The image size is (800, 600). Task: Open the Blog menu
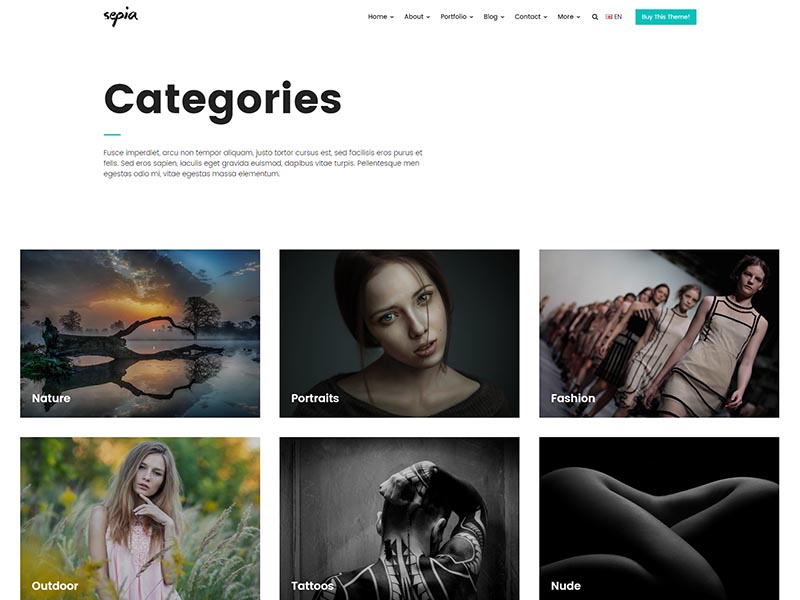[x=493, y=17]
